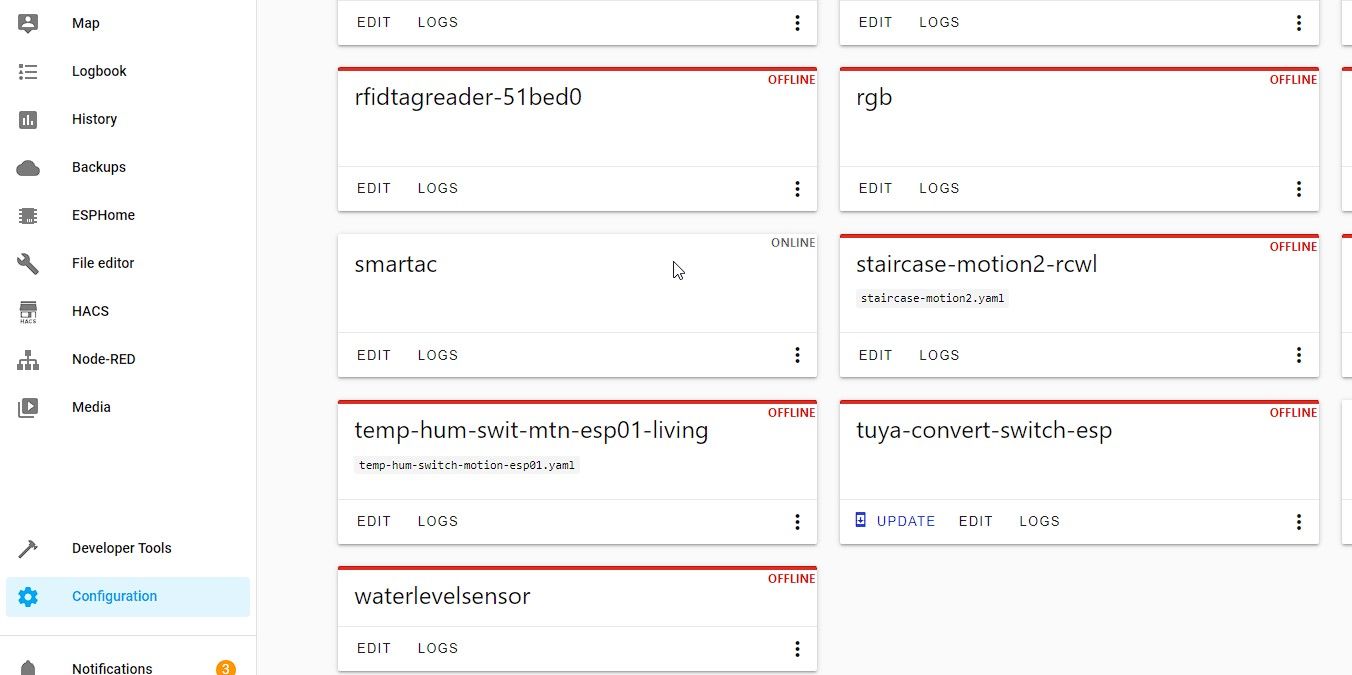
Task: Open Logbook from the sidebar icon
Action: click(28, 71)
